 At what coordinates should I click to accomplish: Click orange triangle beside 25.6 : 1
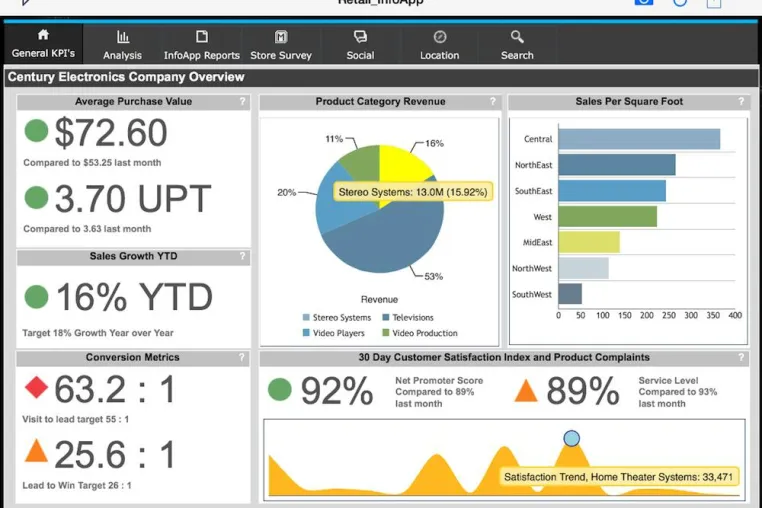coord(36,450)
